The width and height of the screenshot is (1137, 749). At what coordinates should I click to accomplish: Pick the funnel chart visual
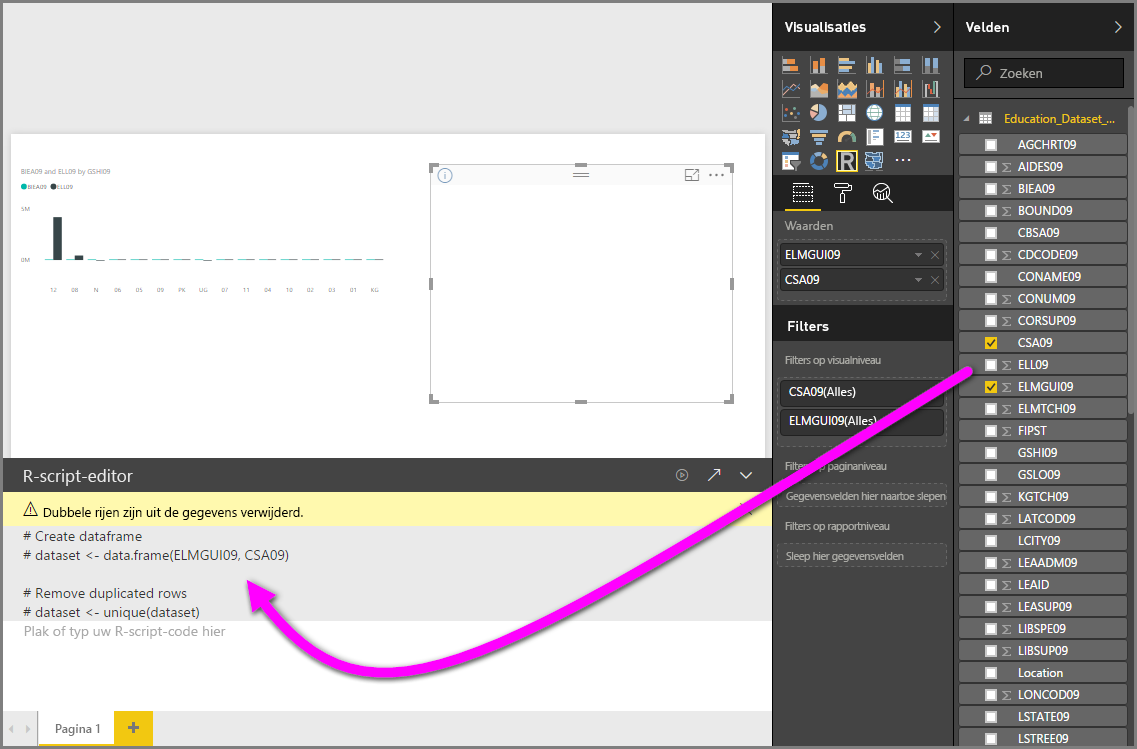(x=819, y=137)
